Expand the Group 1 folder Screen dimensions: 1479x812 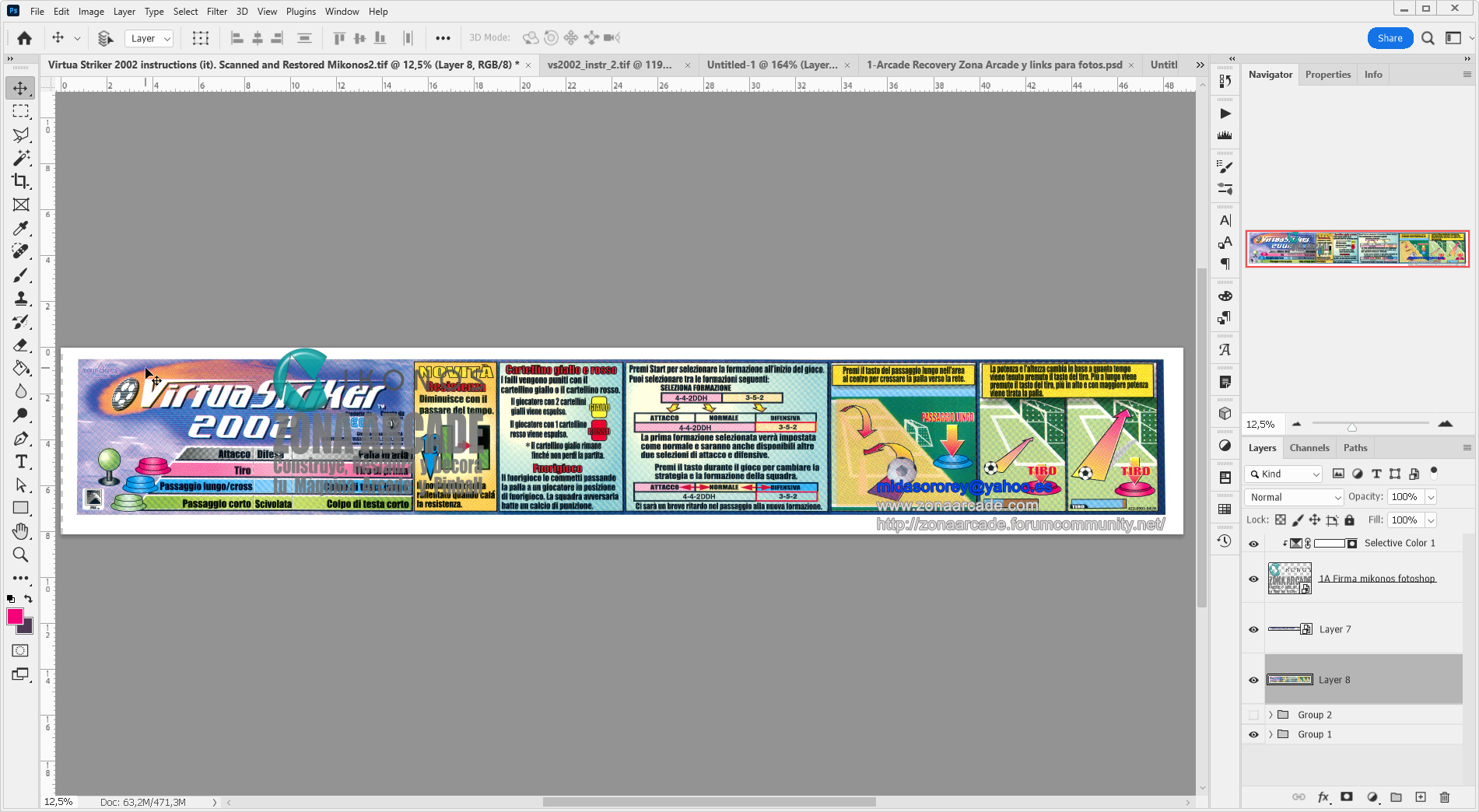1271,734
